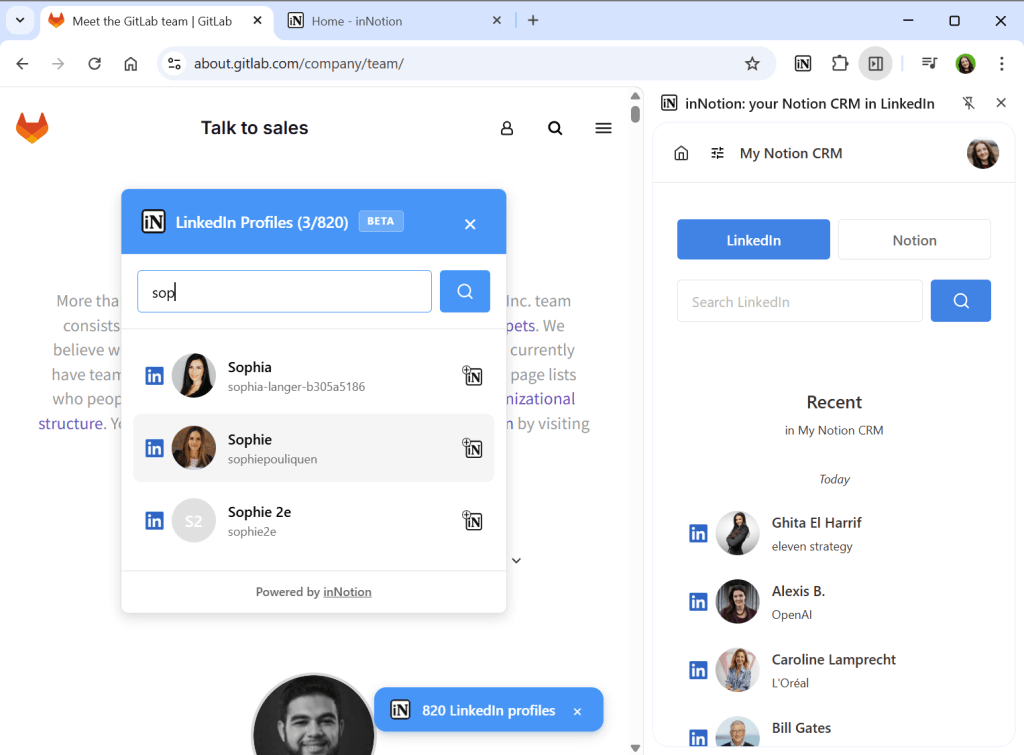Open a new browser tab

pos(533,20)
